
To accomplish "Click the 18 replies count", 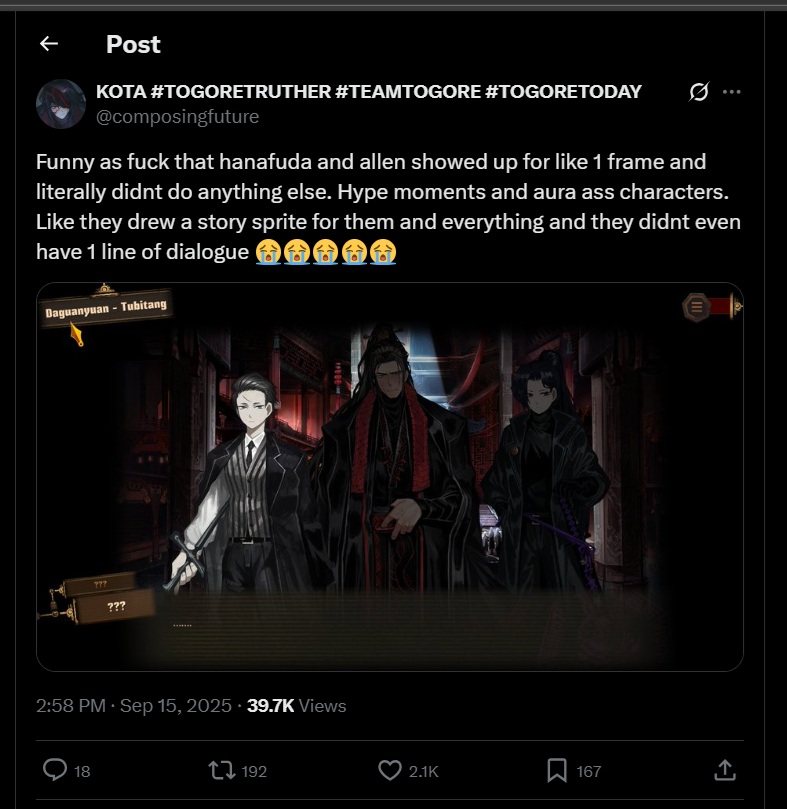I will click(82, 771).
